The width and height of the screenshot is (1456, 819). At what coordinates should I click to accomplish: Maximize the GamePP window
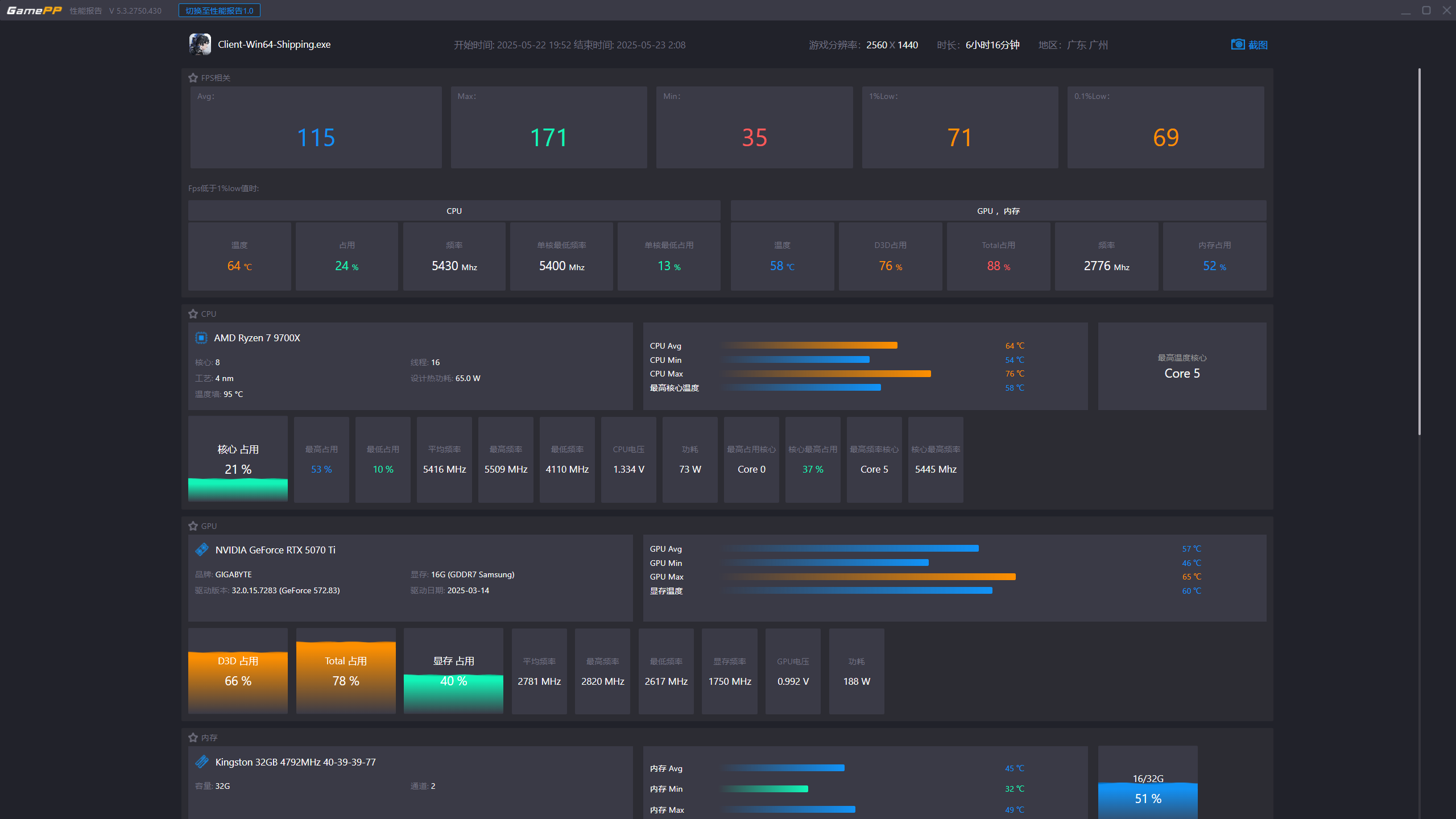(x=1426, y=10)
